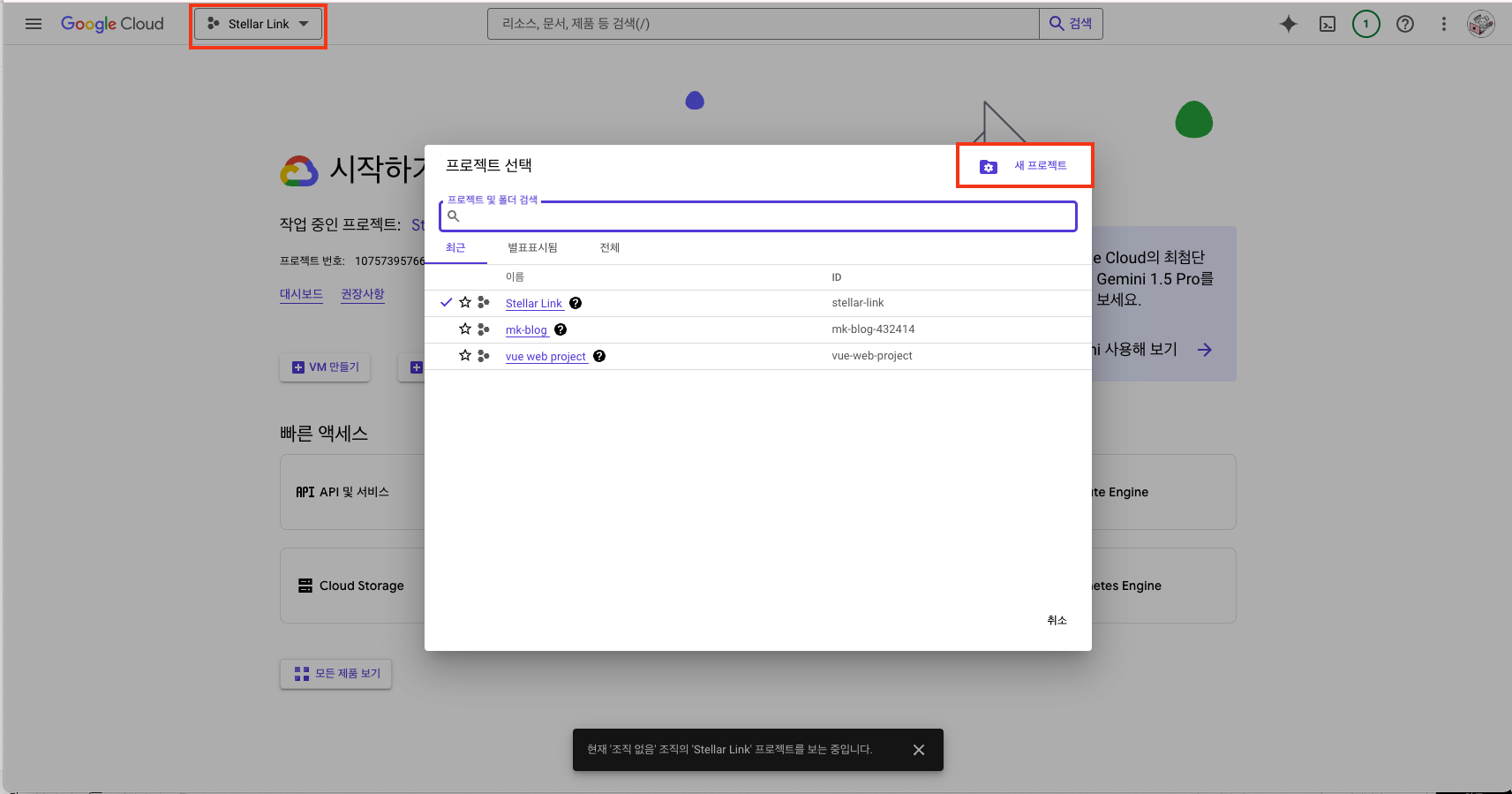Click the project type icon for mk-blog row
1512x794 pixels.
point(484,329)
